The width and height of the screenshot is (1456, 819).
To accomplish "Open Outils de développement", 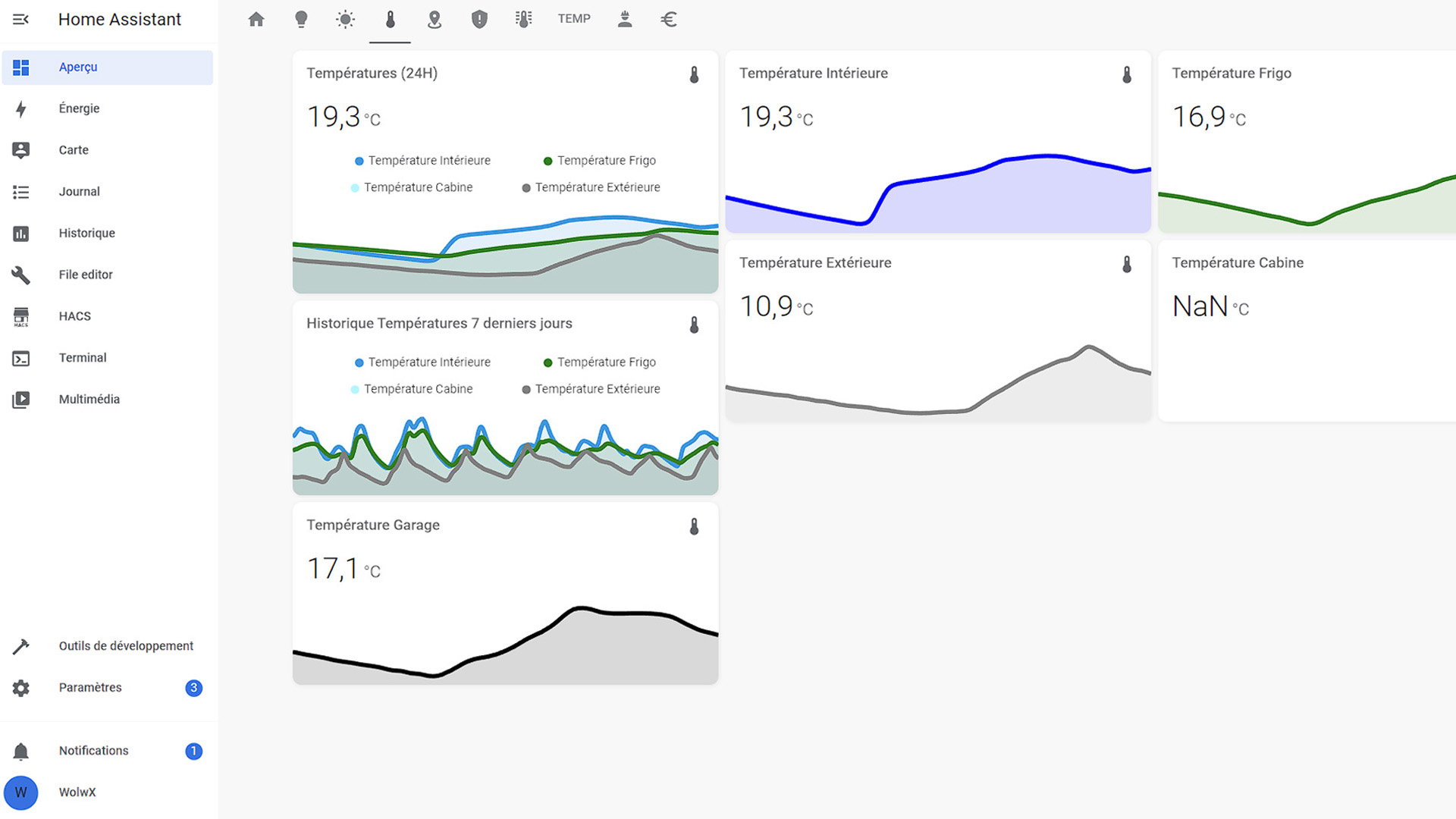I will [x=126, y=646].
